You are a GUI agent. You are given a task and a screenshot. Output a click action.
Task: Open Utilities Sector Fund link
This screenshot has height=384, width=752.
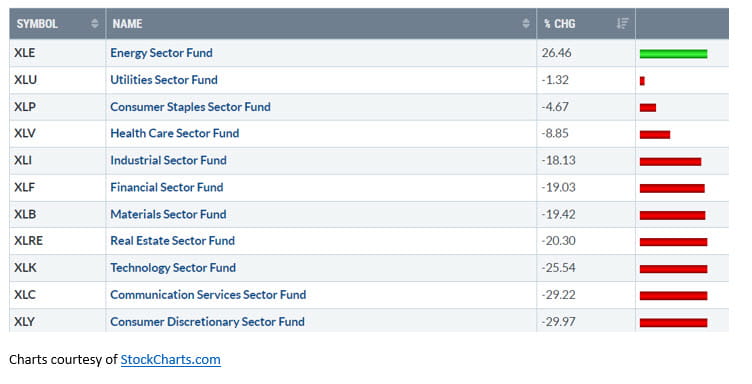pos(164,80)
